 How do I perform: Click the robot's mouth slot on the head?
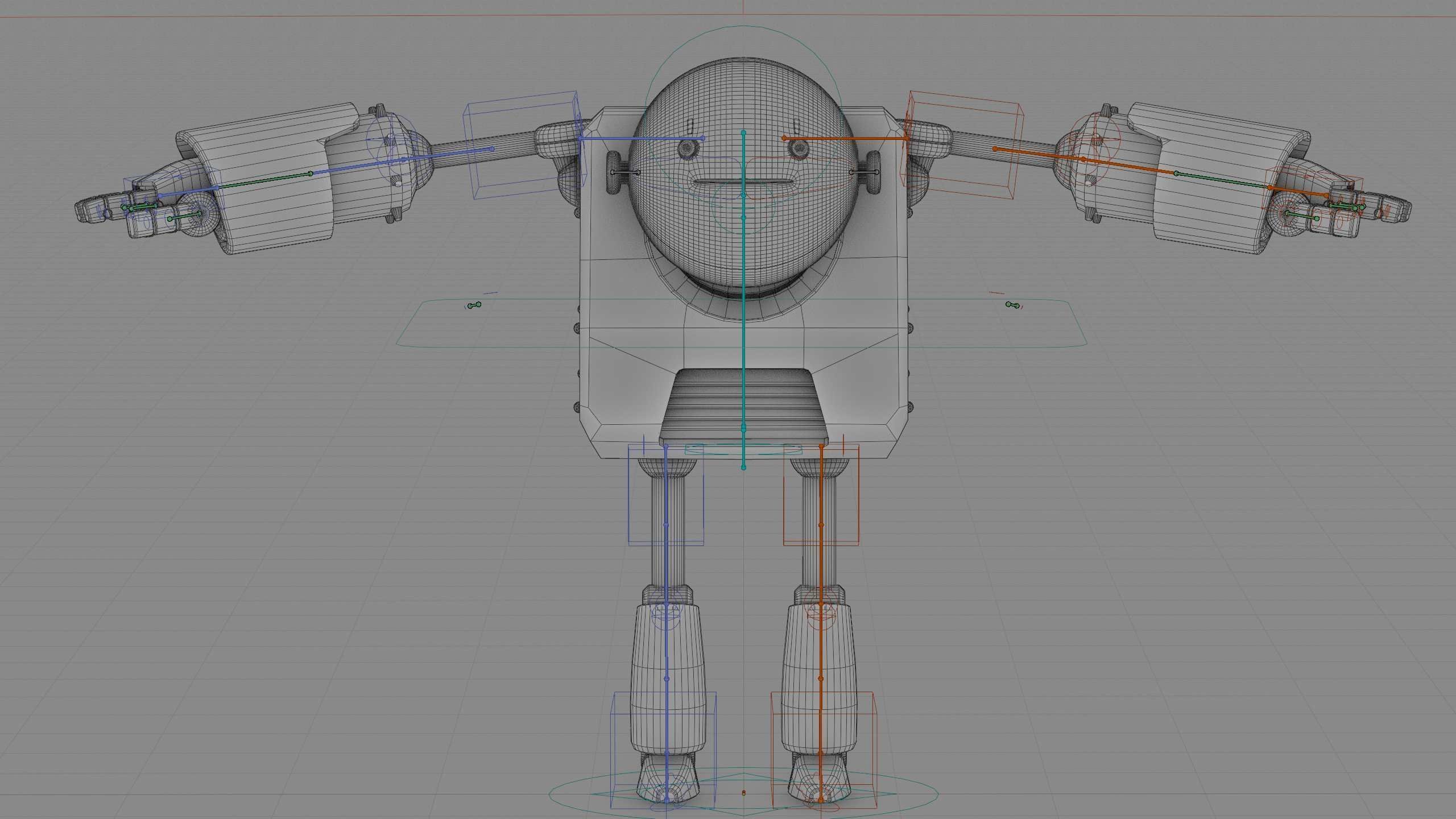pos(743,183)
